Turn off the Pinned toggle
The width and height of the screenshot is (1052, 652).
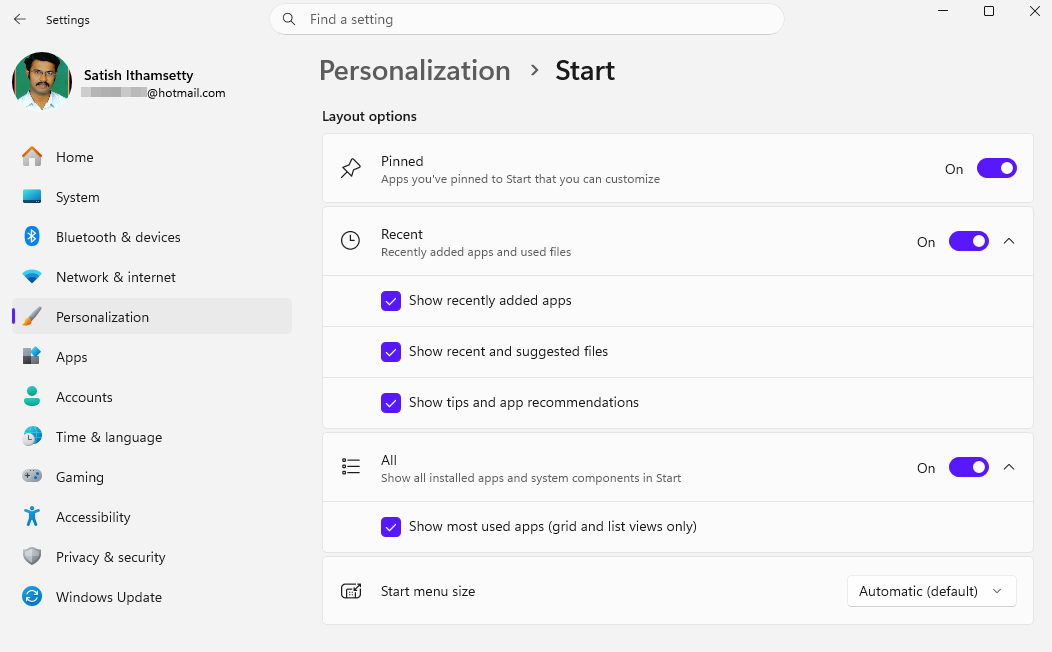point(996,168)
